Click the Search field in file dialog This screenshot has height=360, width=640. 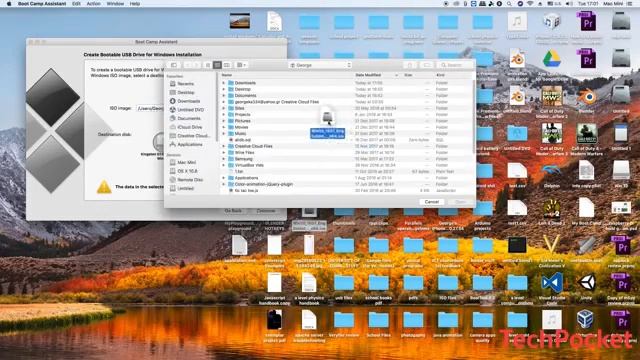[x=454, y=65]
